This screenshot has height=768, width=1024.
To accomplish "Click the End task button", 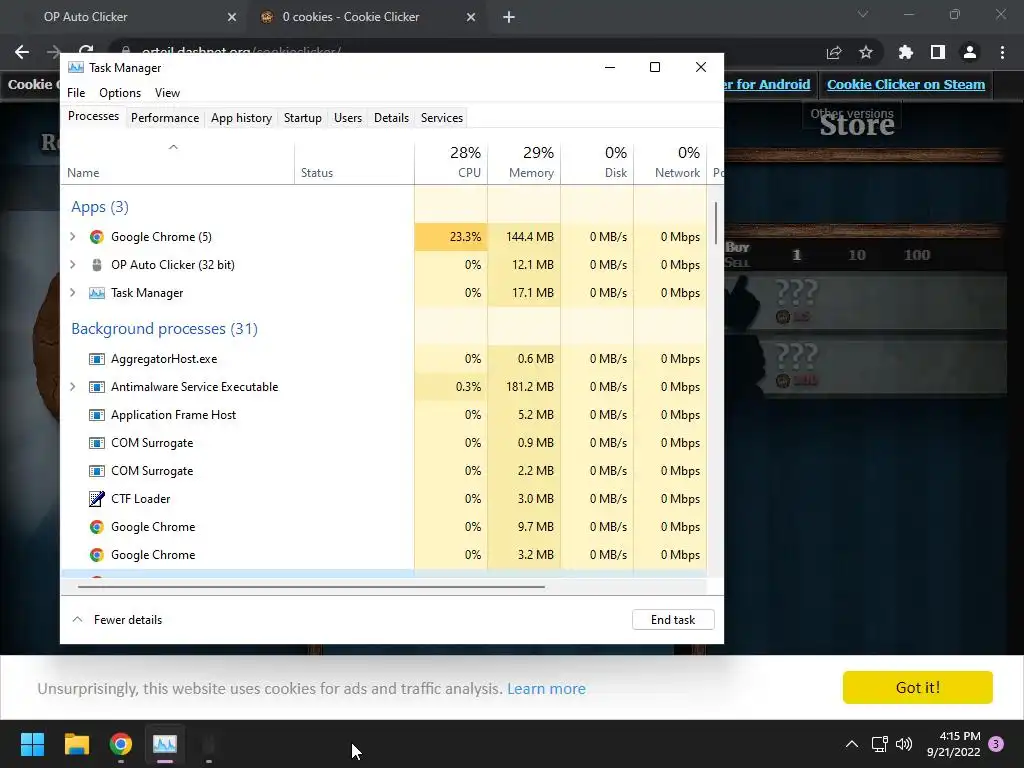I will pos(673,620).
